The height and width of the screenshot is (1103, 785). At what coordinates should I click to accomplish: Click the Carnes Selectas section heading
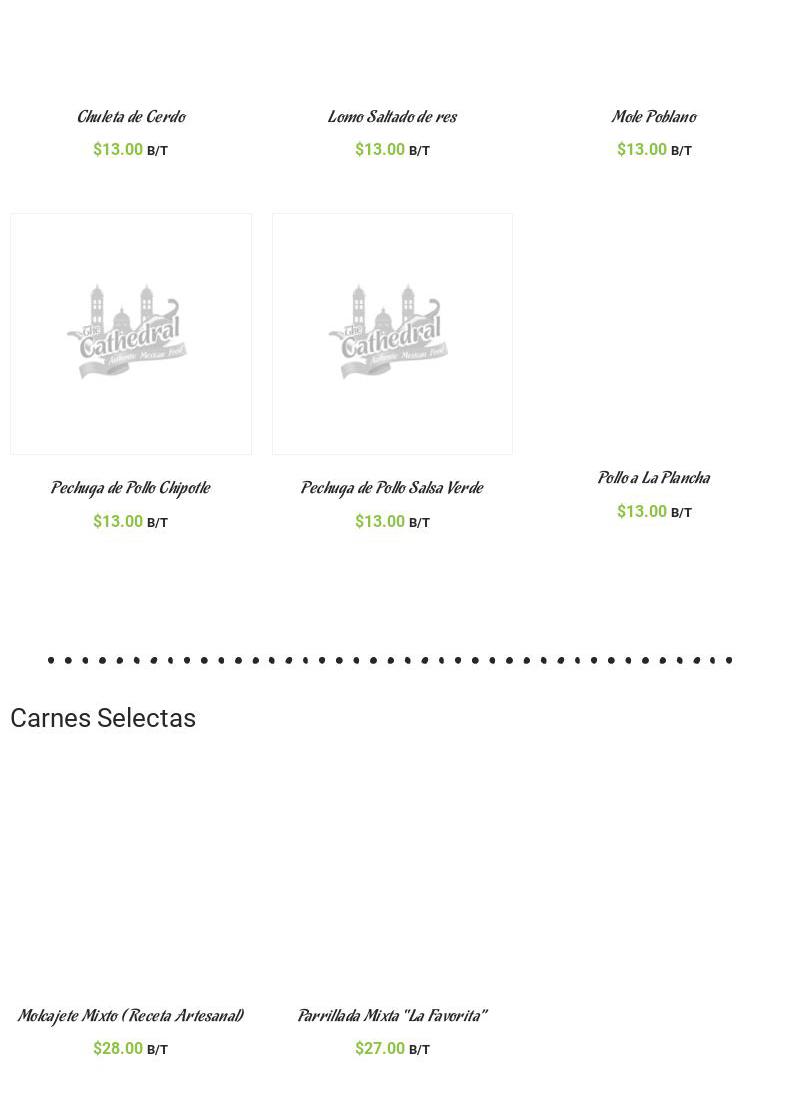tap(103, 718)
